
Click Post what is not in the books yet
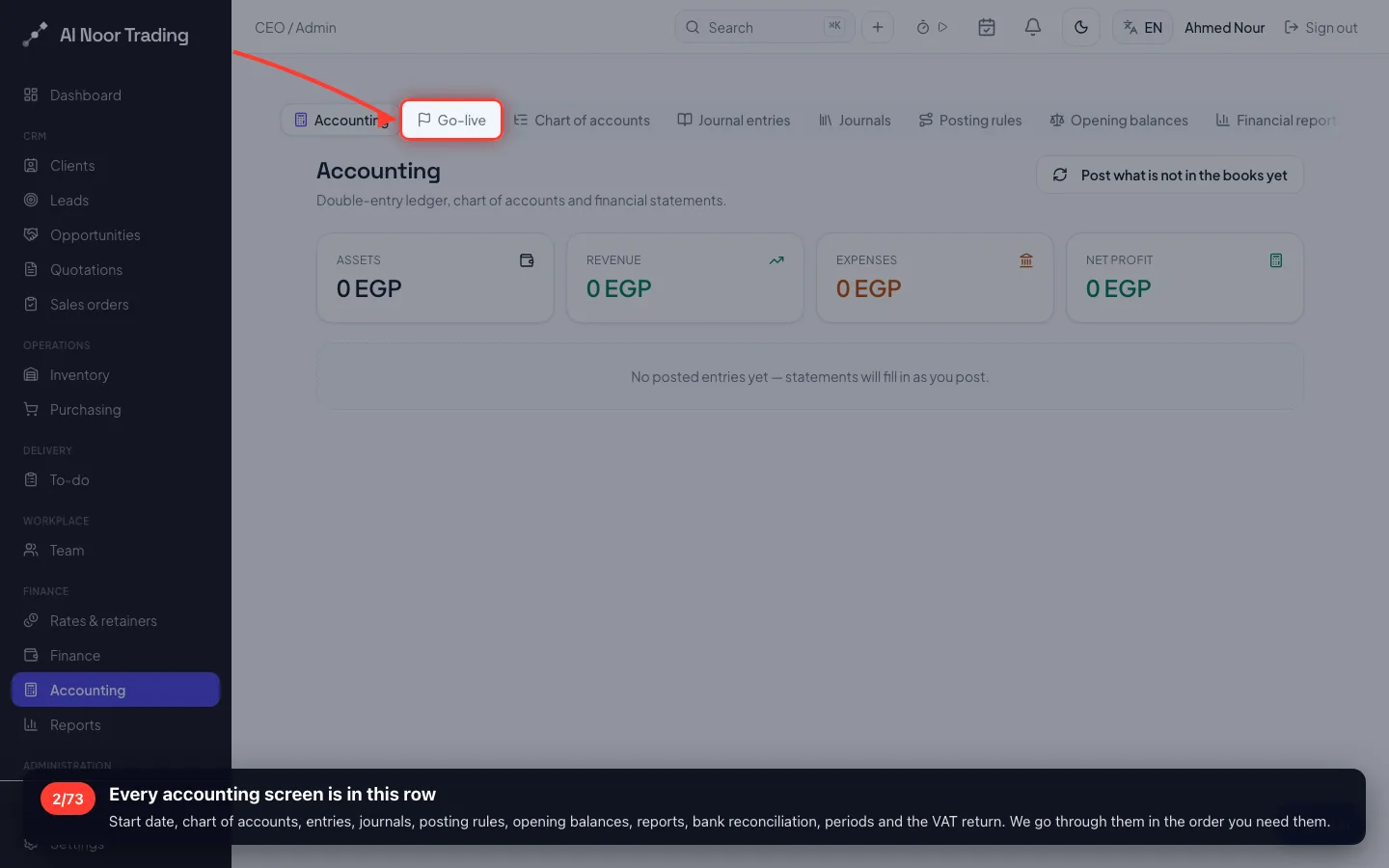pos(1170,175)
